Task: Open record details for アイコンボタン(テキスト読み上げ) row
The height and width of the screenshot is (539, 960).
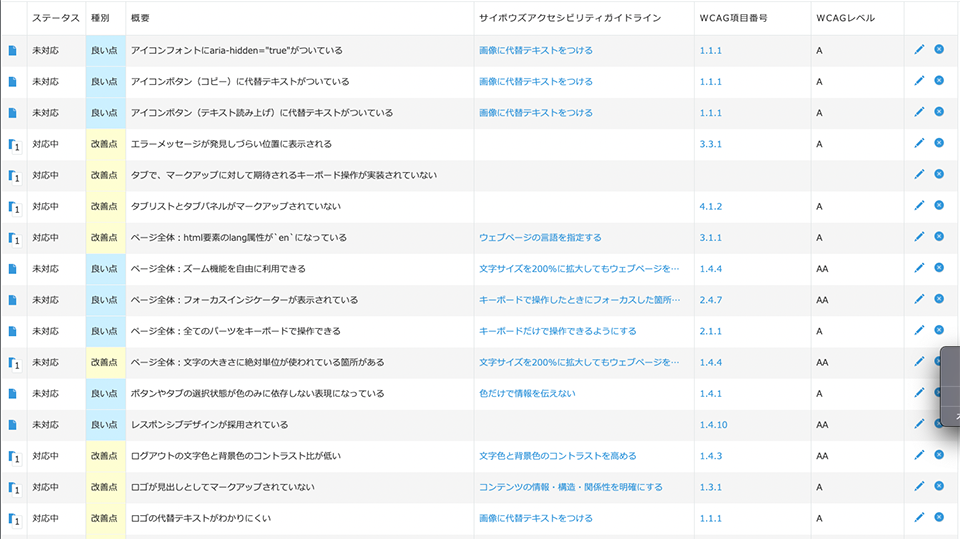Action: pos(12,113)
